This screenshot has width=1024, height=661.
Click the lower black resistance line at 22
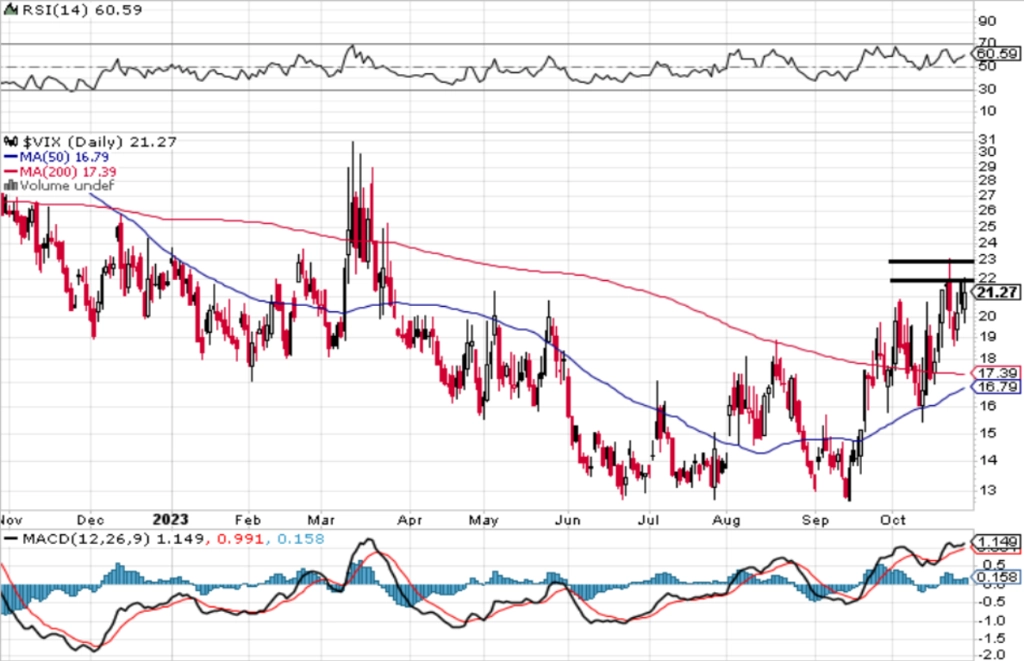coord(931,280)
